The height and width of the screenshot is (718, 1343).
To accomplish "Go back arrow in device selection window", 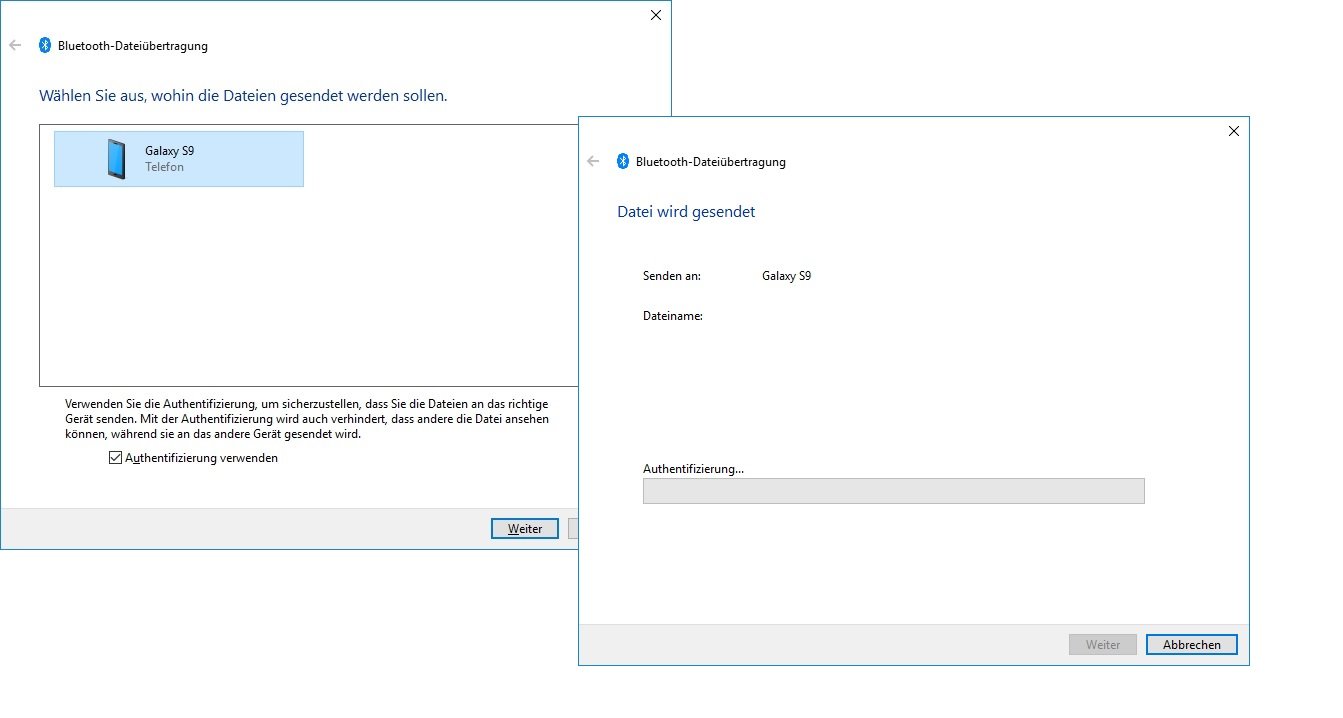I will pos(15,45).
